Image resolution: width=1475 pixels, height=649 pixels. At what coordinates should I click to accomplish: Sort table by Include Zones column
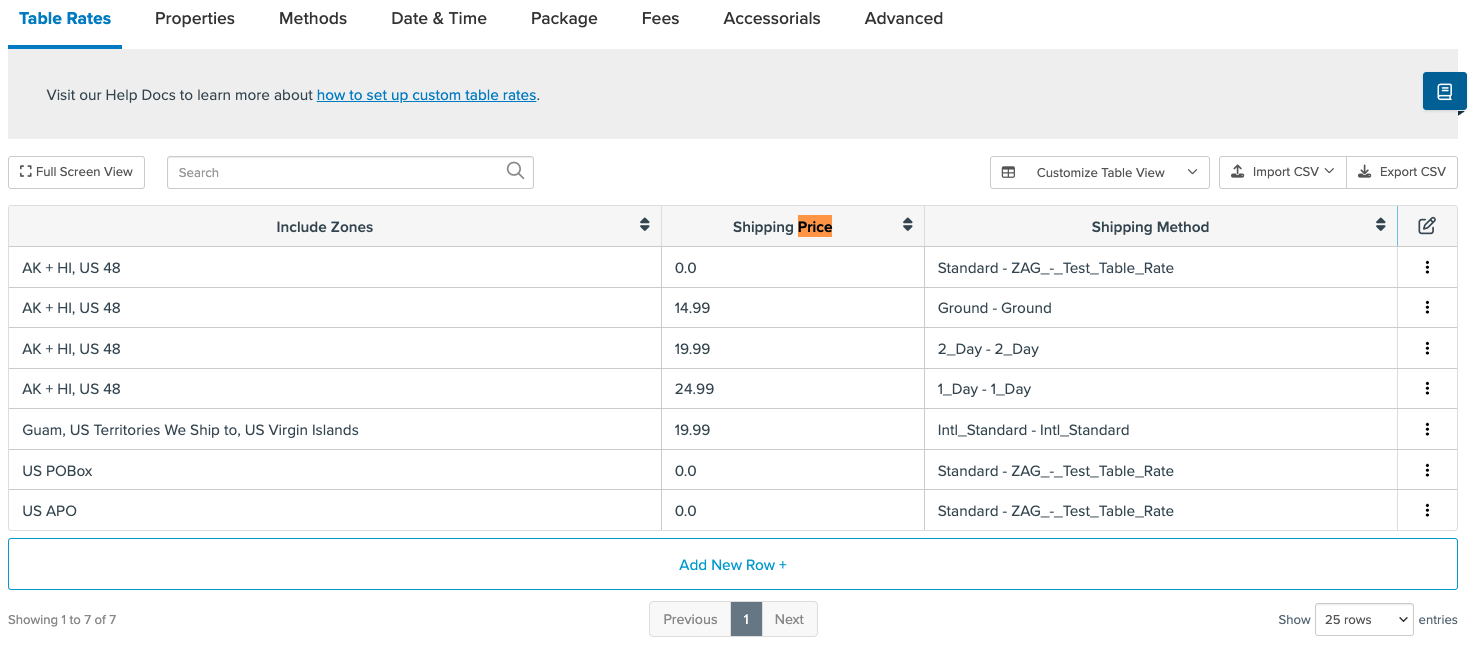644,226
